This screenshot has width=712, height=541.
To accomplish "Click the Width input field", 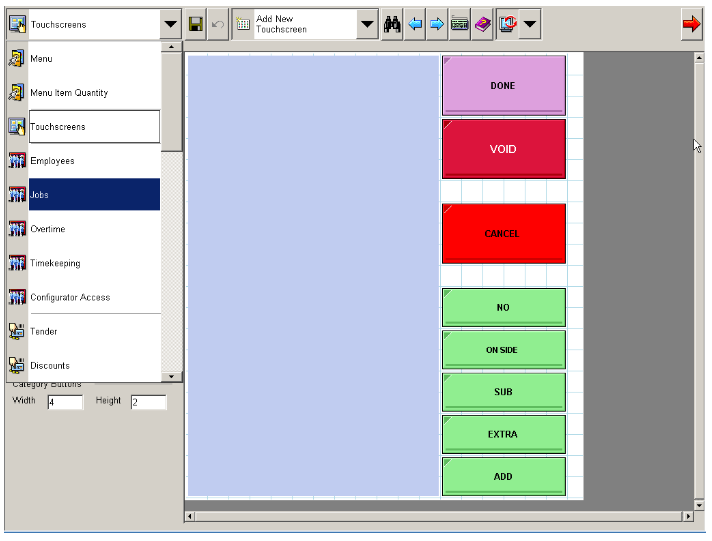I will [65, 402].
